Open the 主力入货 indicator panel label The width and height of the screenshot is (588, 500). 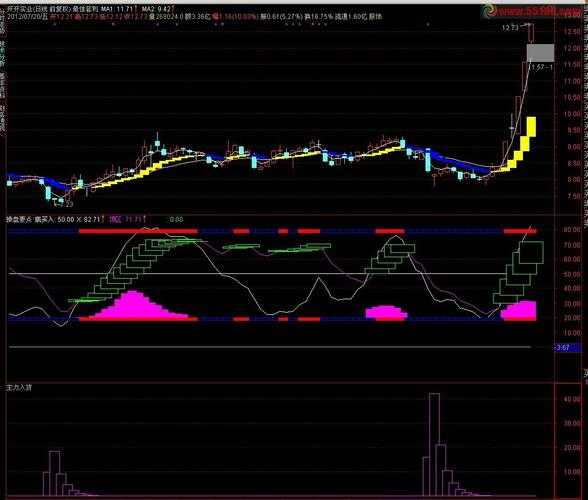click(x=19, y=387)
